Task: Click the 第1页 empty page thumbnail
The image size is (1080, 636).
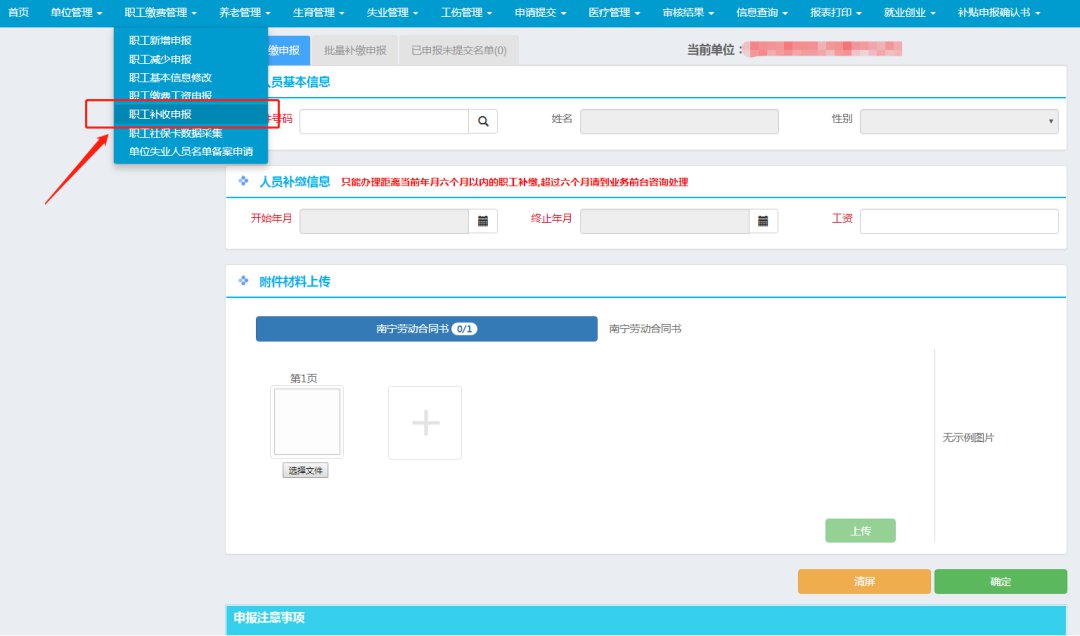Action: [x=307, y=422]
